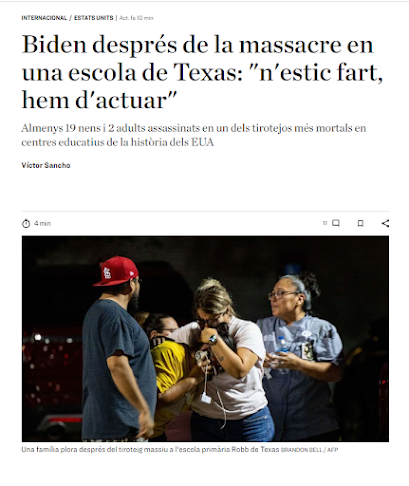Open author Víctor Sancho's profile
The height and width of the screenshot is (486, 409).
point(46,165)
